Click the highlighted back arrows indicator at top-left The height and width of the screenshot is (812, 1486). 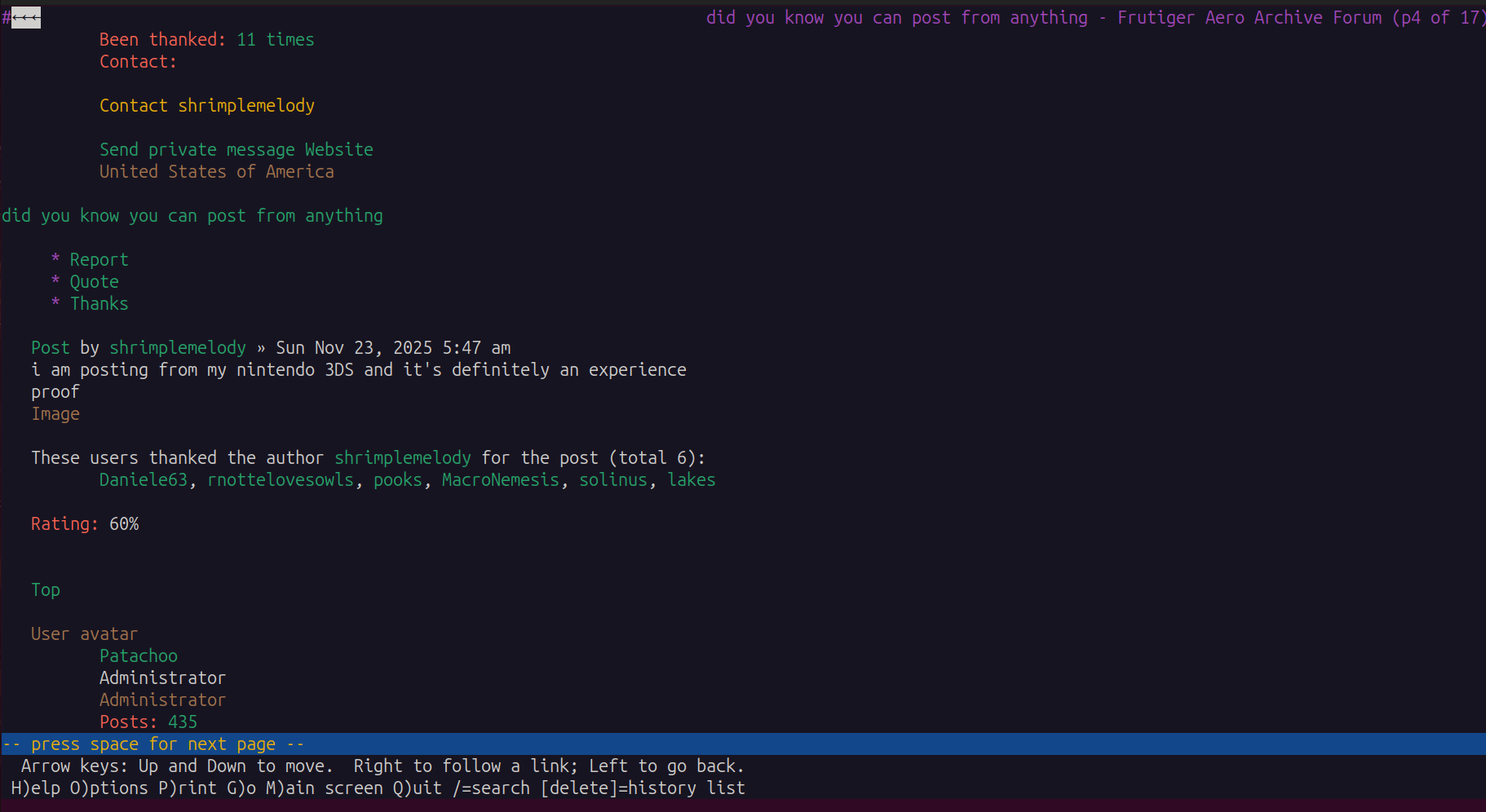25,18
